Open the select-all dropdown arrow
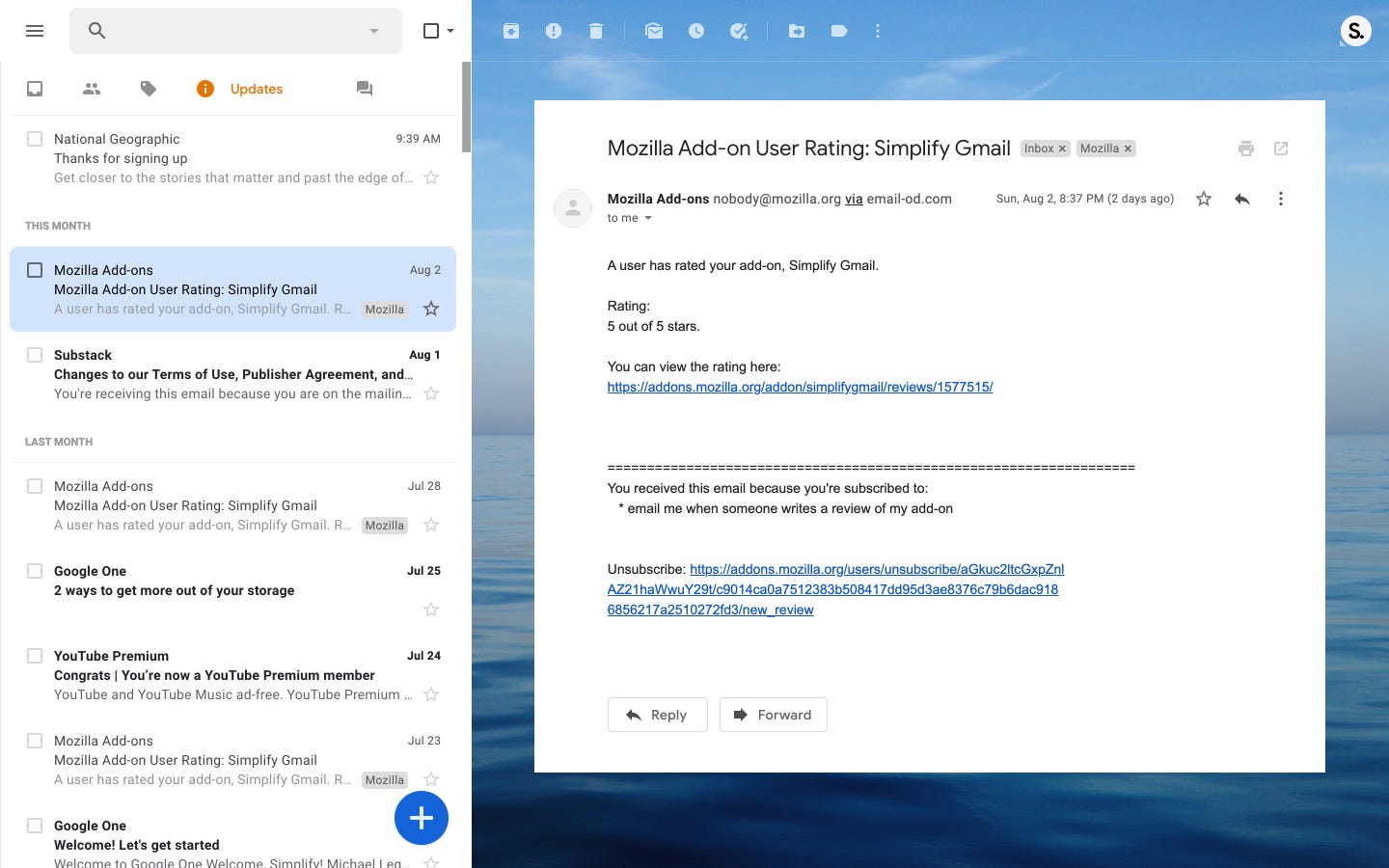 coord(450,31)
